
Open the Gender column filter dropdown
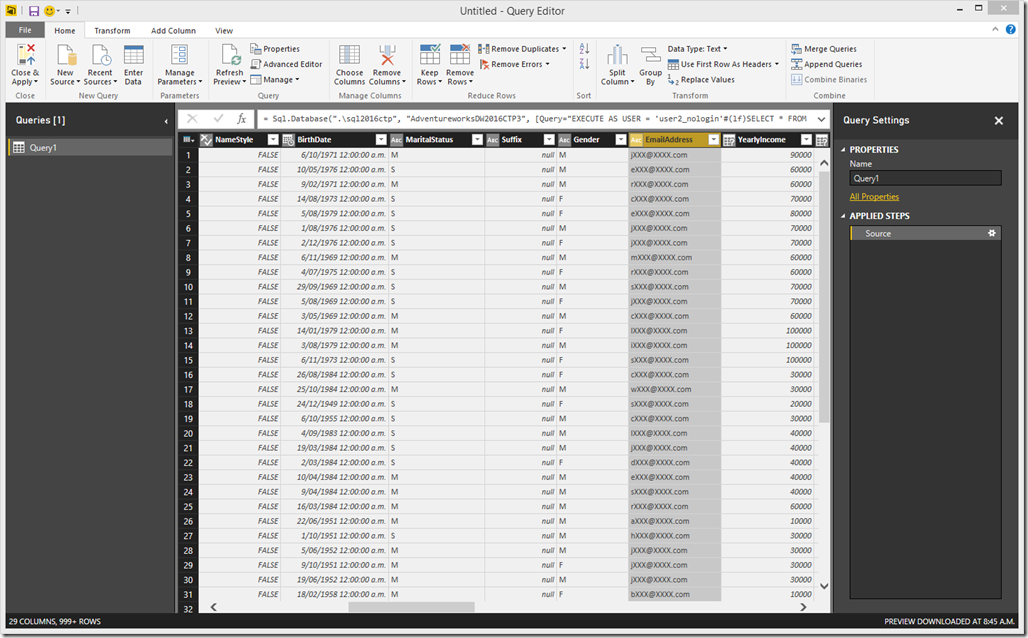click(x=621, y=140)
